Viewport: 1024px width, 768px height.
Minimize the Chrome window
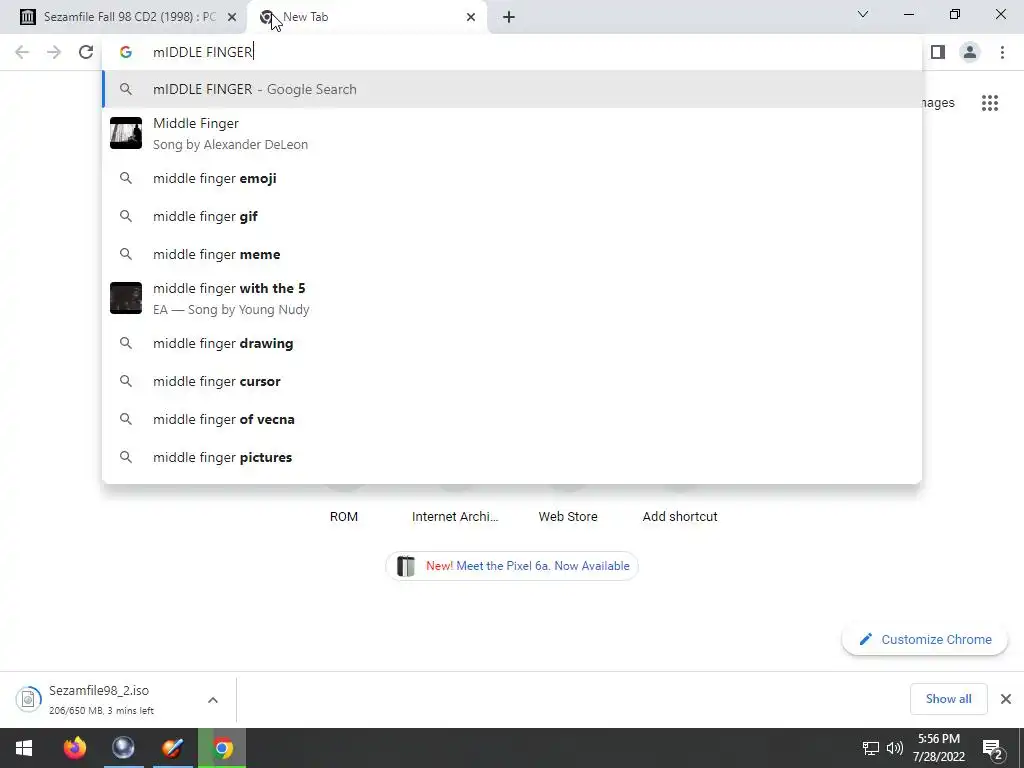click(x=909, y=14)
